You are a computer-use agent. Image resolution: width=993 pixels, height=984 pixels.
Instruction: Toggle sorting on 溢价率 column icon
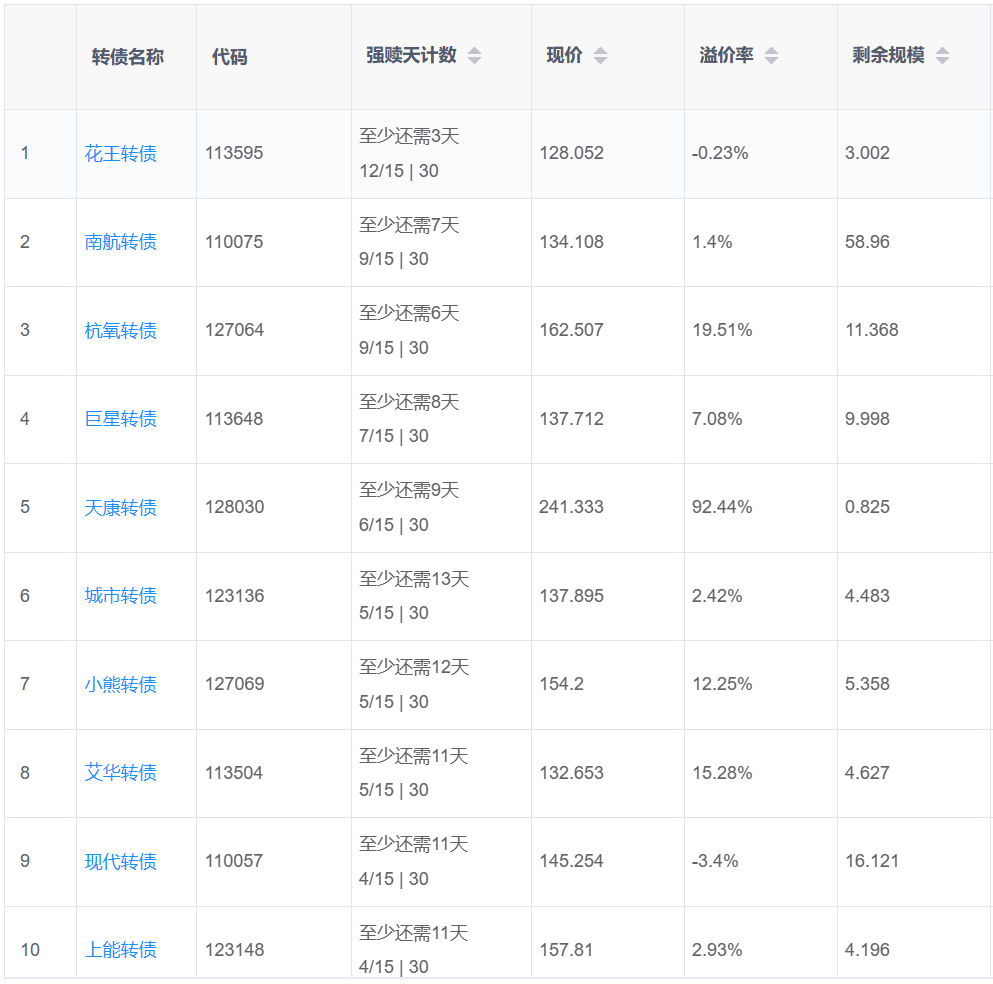(771, 56)
